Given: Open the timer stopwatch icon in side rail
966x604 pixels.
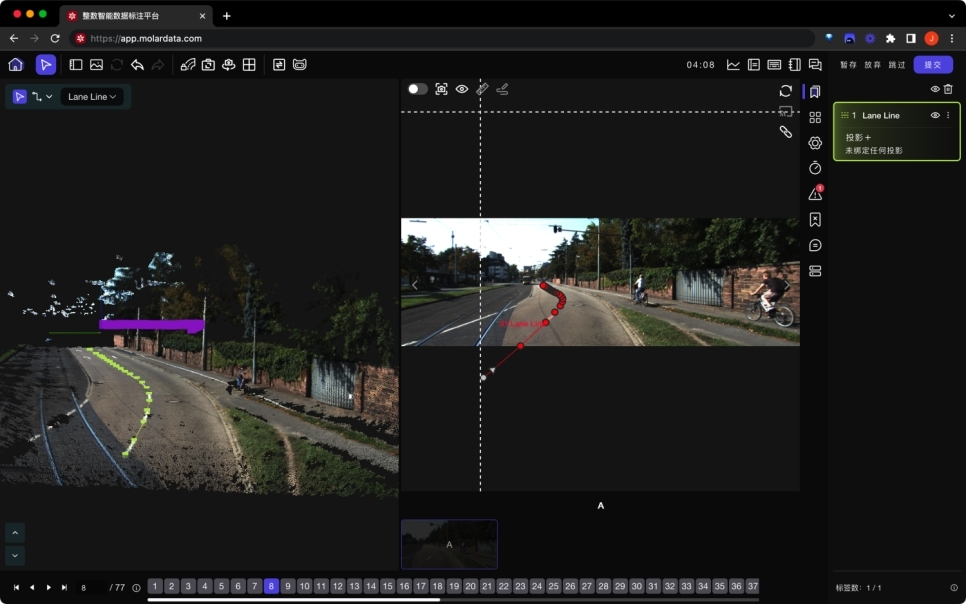Looking at the screenshot, I should click(x=815, y=168).
